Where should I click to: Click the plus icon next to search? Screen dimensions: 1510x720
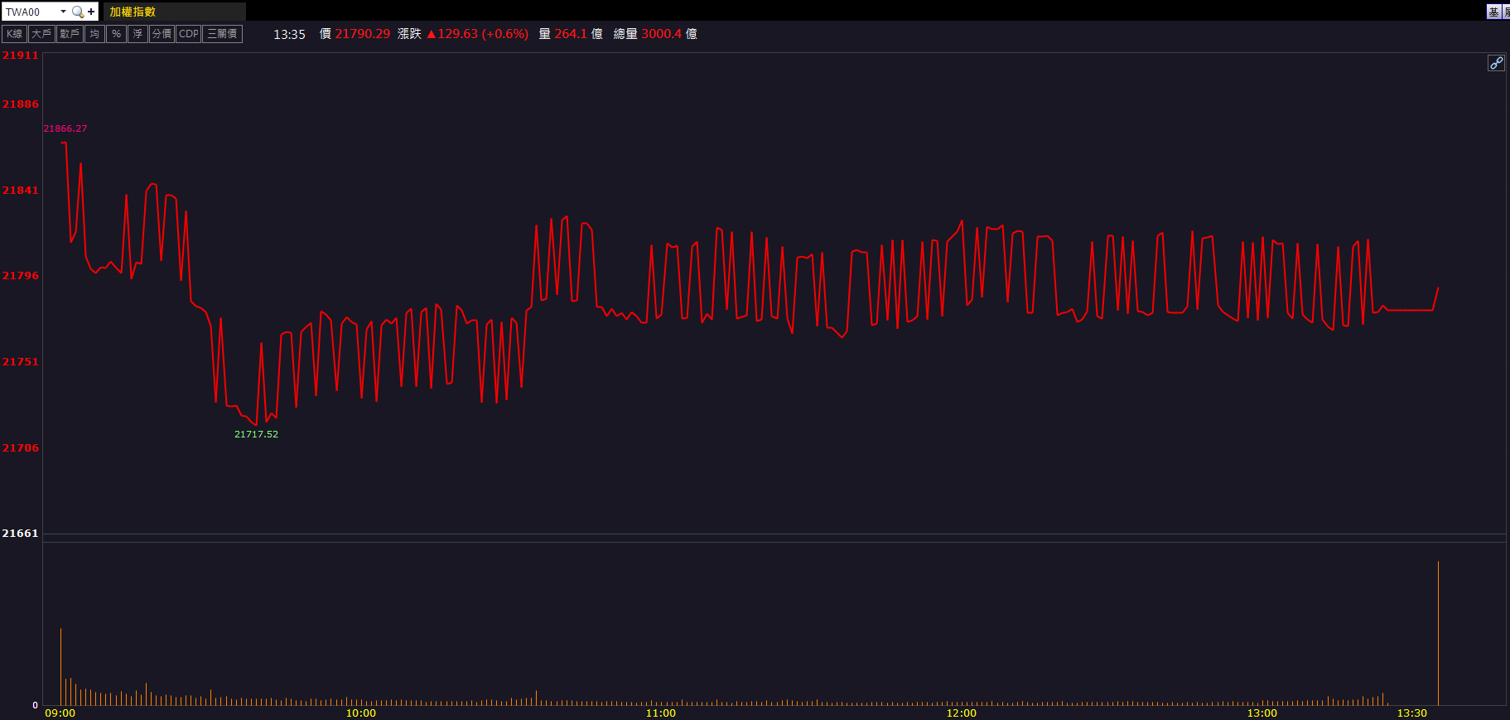point(91,12)
